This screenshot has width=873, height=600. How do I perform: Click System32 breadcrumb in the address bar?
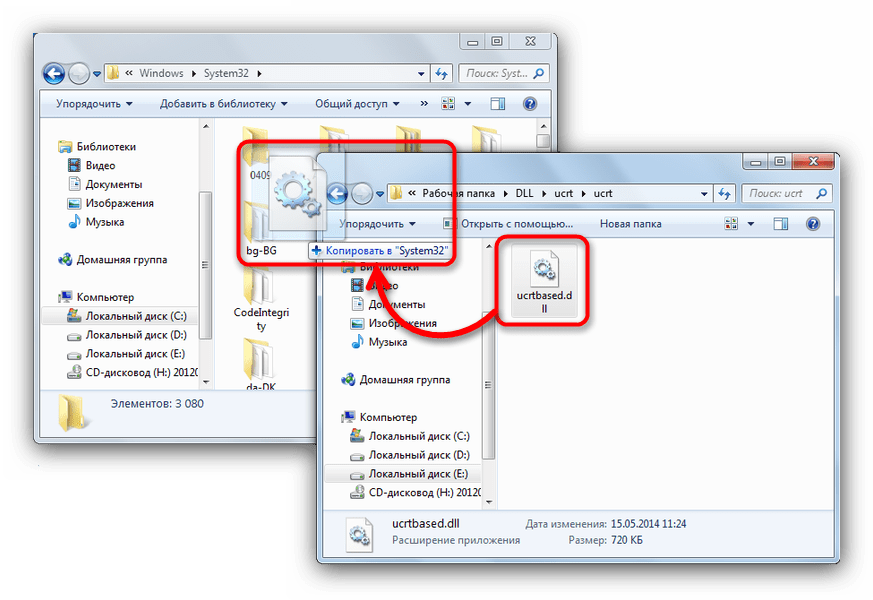click(x=226, y=73)
